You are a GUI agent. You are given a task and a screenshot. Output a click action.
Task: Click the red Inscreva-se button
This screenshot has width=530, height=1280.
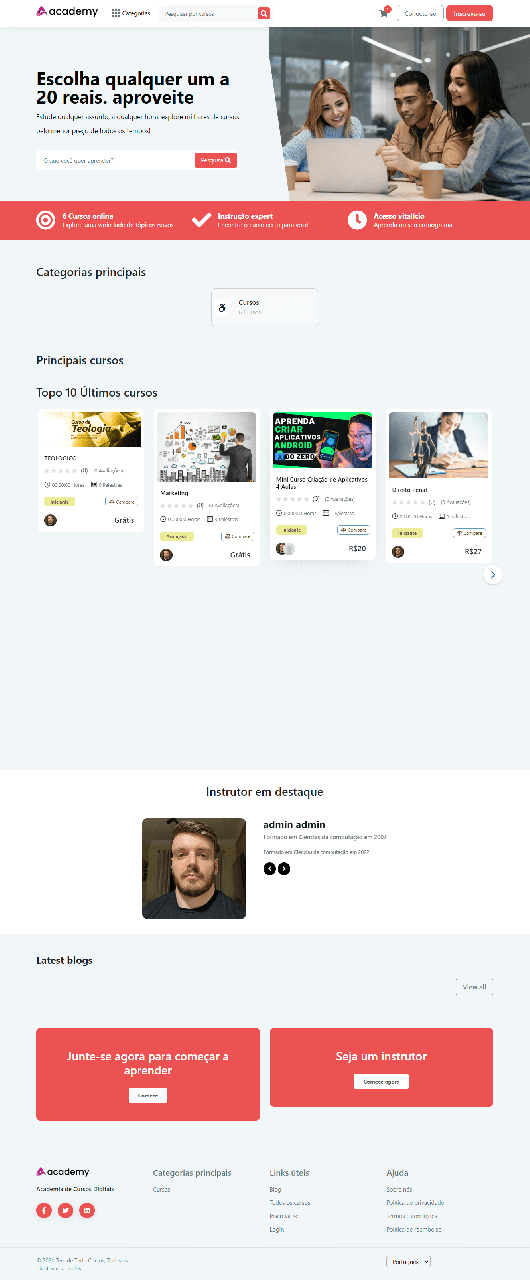[x=469, y=13]
